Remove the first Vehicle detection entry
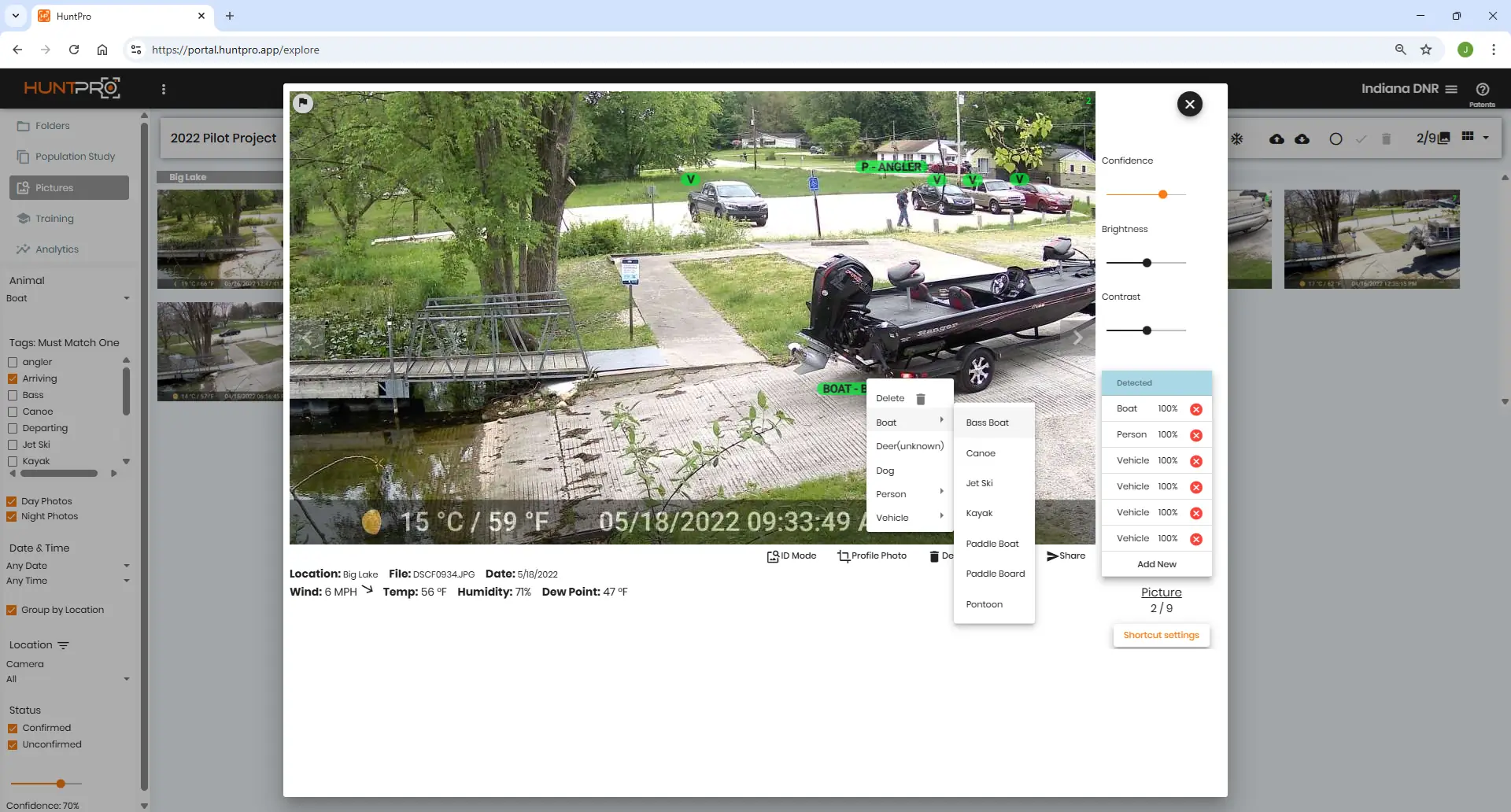This screenshot has height=812, width=1511. [1195, 461]
